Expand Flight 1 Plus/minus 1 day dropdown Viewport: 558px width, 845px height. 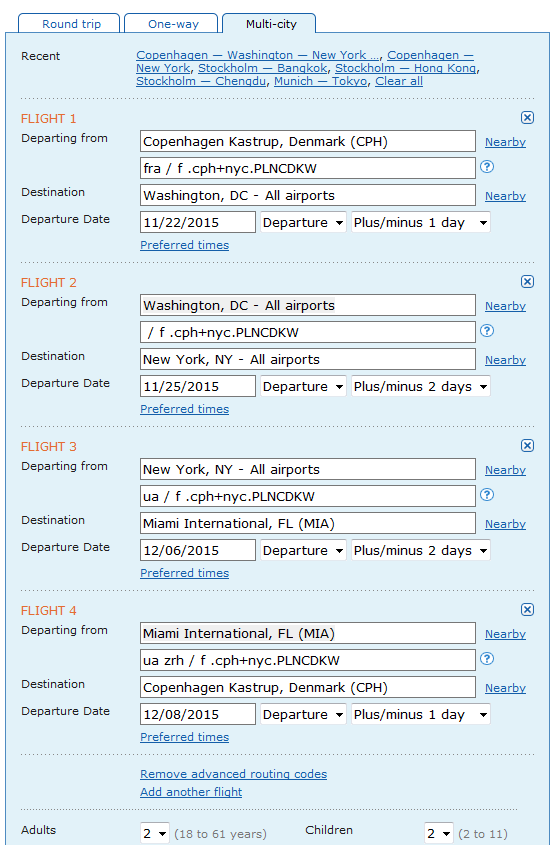pyautogui.click(x=421, y=223)
